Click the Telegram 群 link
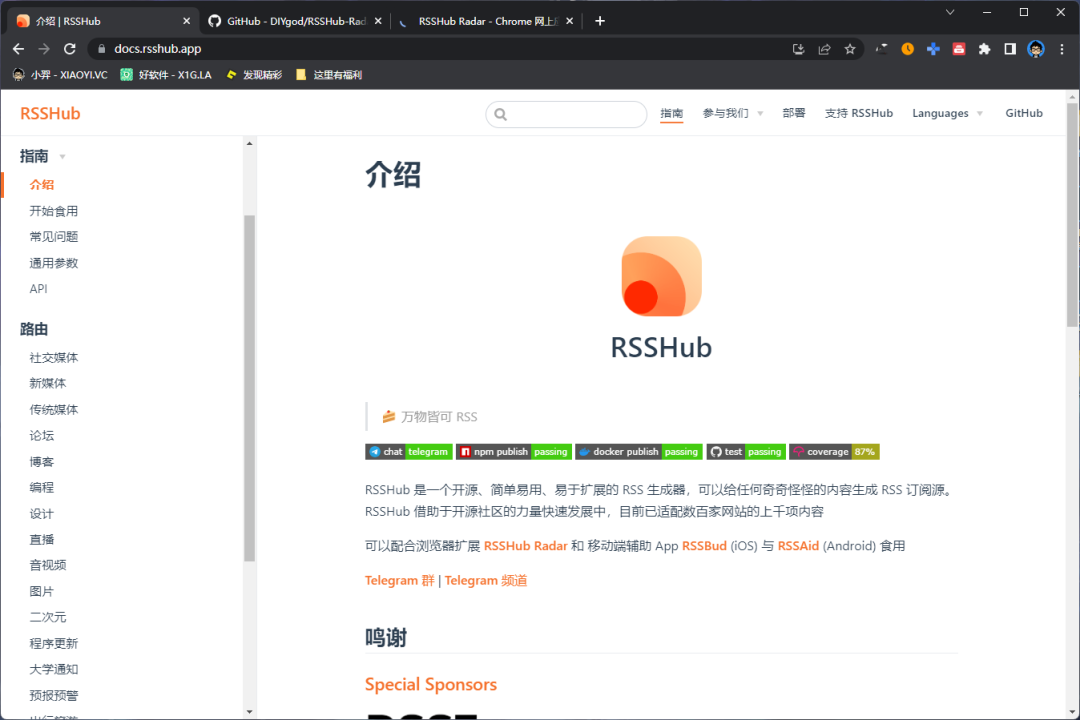Image resolution: width=1080 pixels, height=720 pixels. point(398,580)
